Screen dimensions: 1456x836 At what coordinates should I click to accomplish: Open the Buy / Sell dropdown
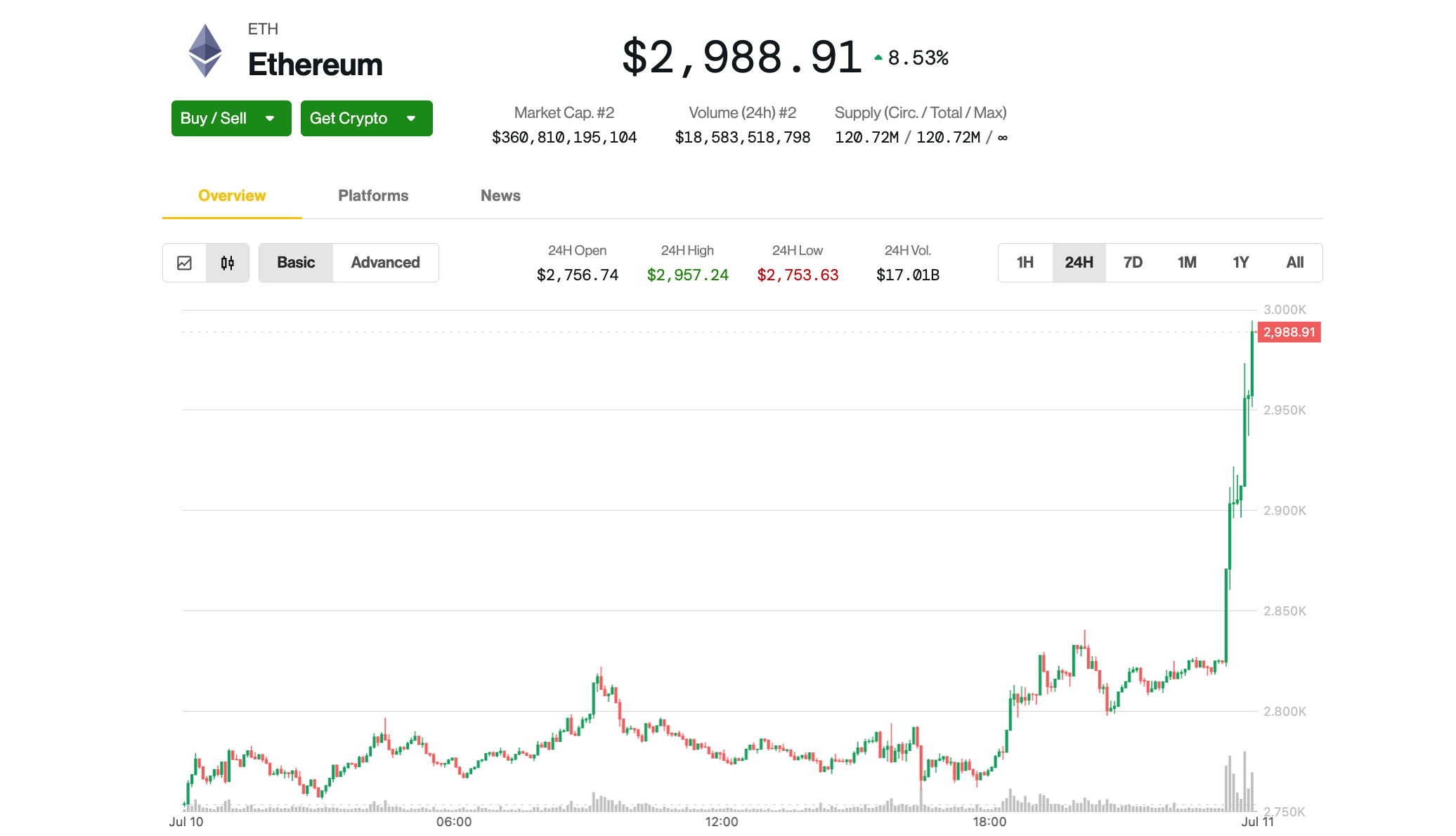click(230, 118)
